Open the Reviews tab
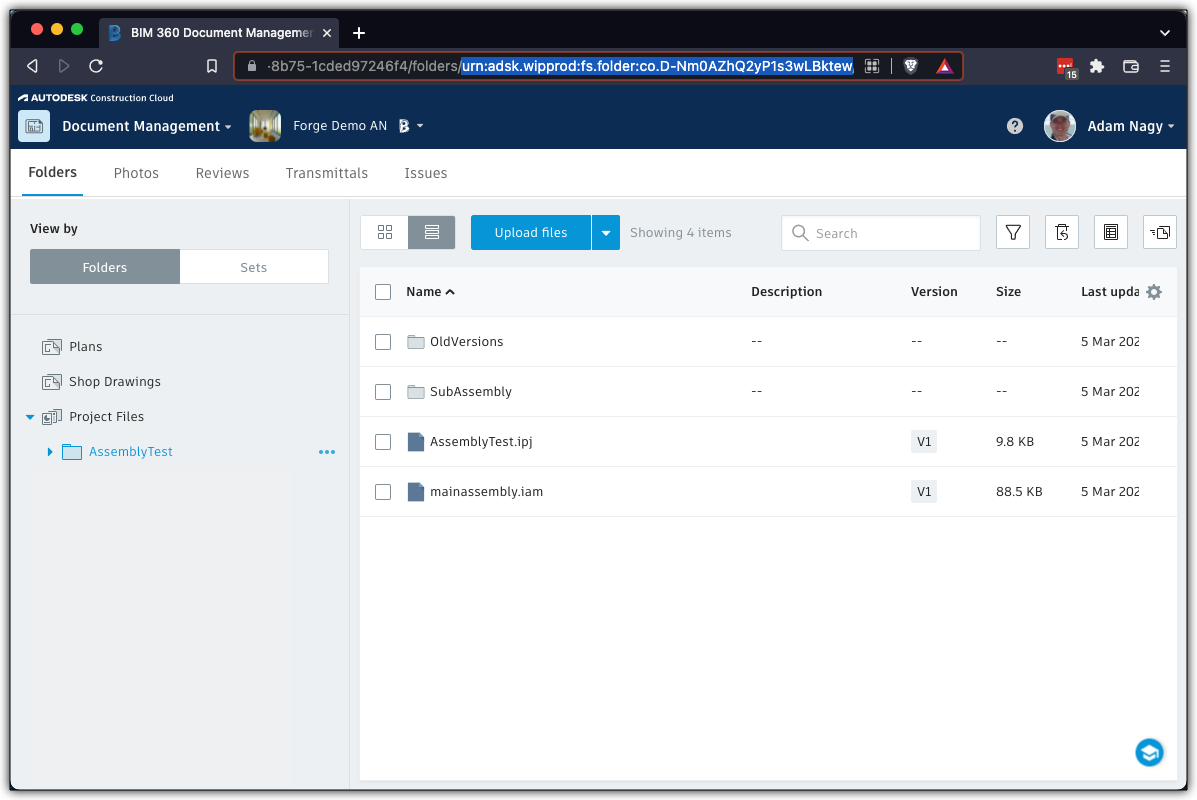Image resolution: width=1197 pixels, height=800 pixels. coord(222,173)
